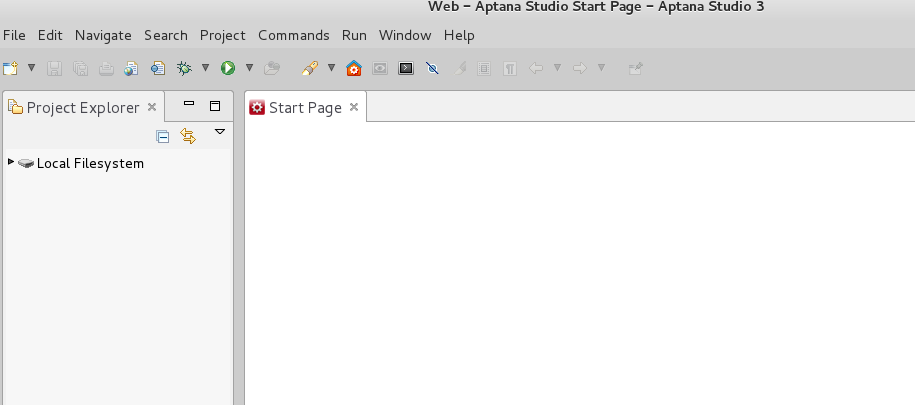915x405 pixels.
Task: Toggle Link with Editor in Project Explorer
Action: point(188,136)
